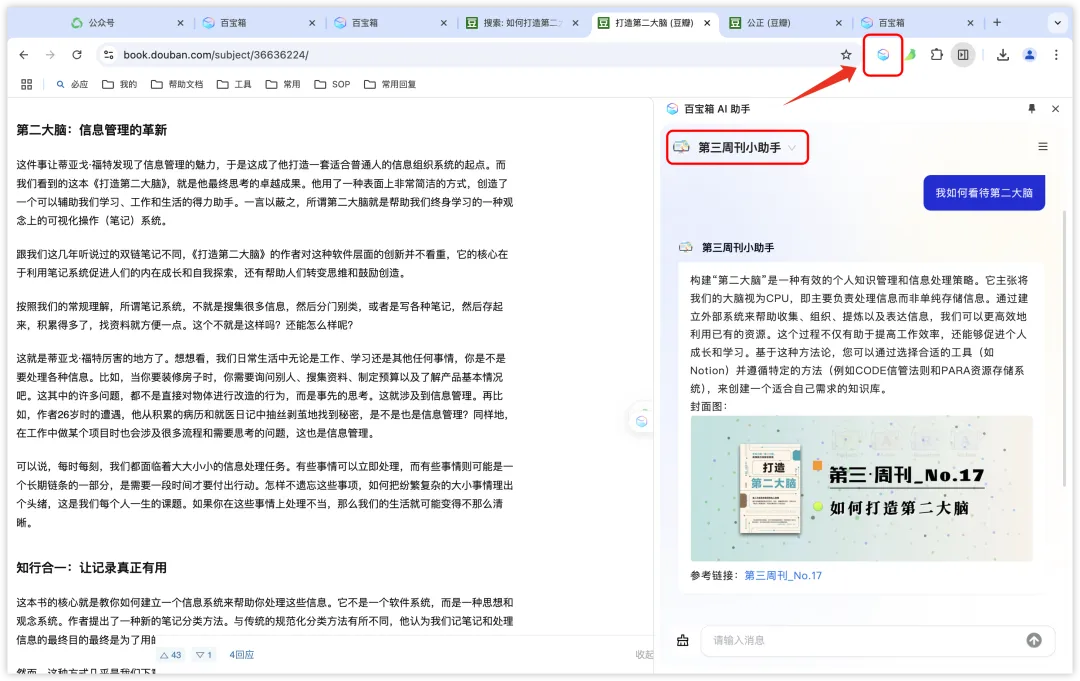Go forward in browser history
Viewport: 1080px width, 681px height.
tap(50, 54)
